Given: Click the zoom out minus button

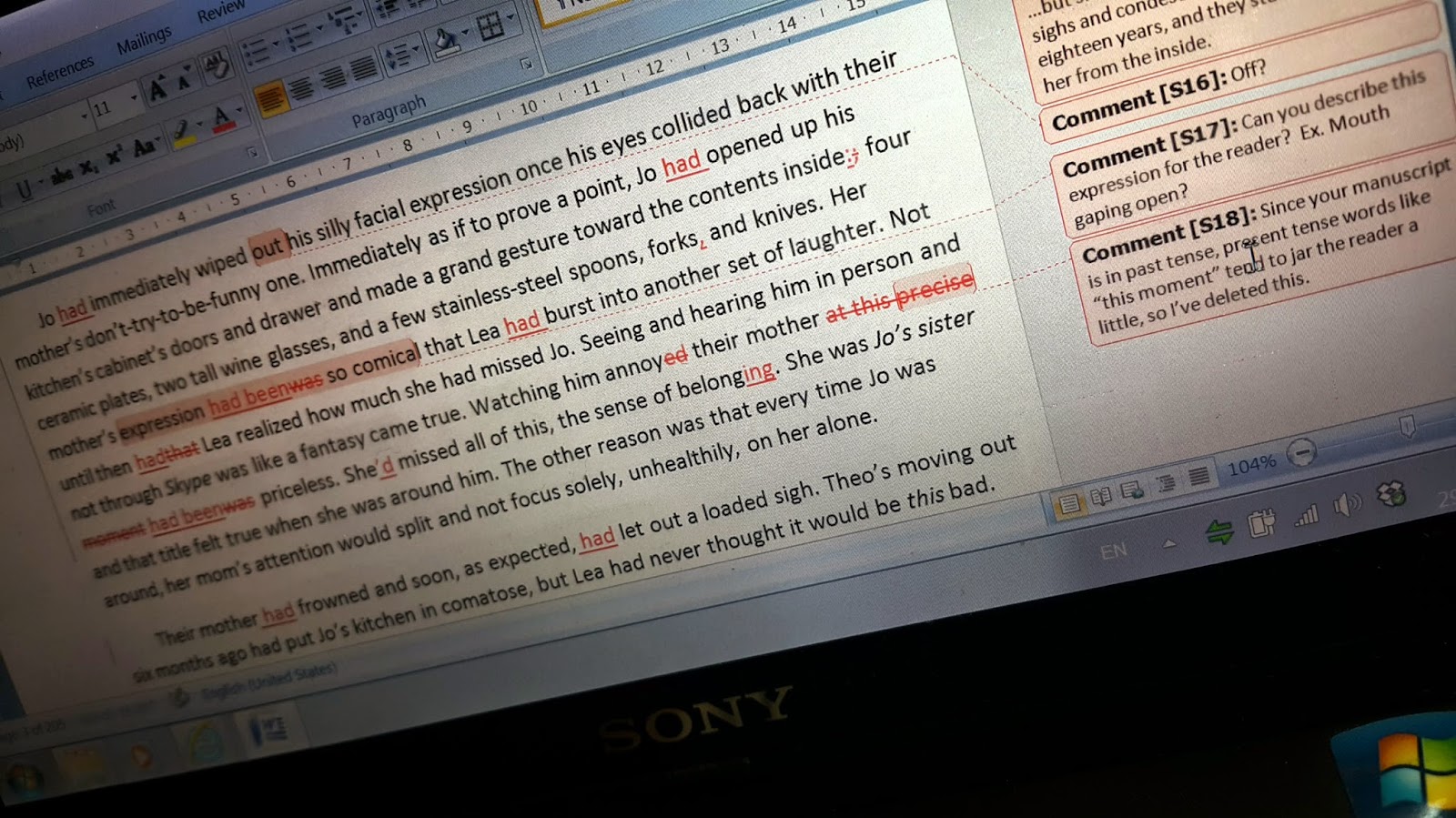Looking at the screenshot, I should click(x=1302, y=452).
